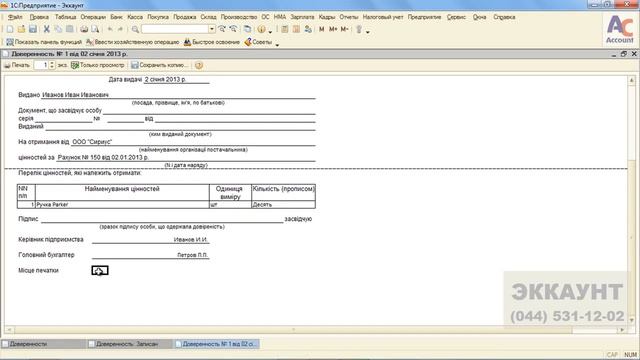Viewport: 640px width, 360px height.
Task: Click the M- memory subtract button
Action: tap(344, 29)
